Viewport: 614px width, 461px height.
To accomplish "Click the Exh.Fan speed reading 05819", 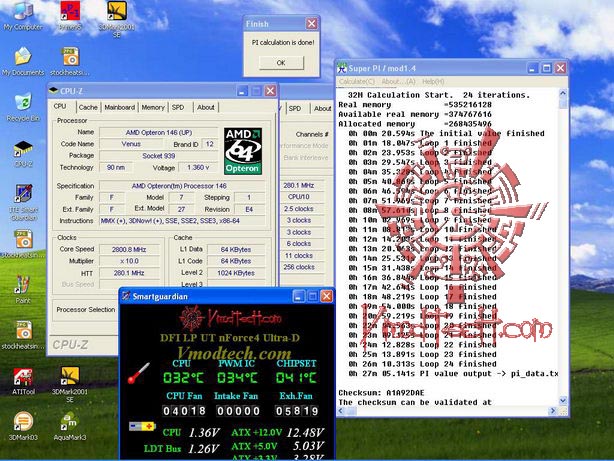I will coord(297,411).
